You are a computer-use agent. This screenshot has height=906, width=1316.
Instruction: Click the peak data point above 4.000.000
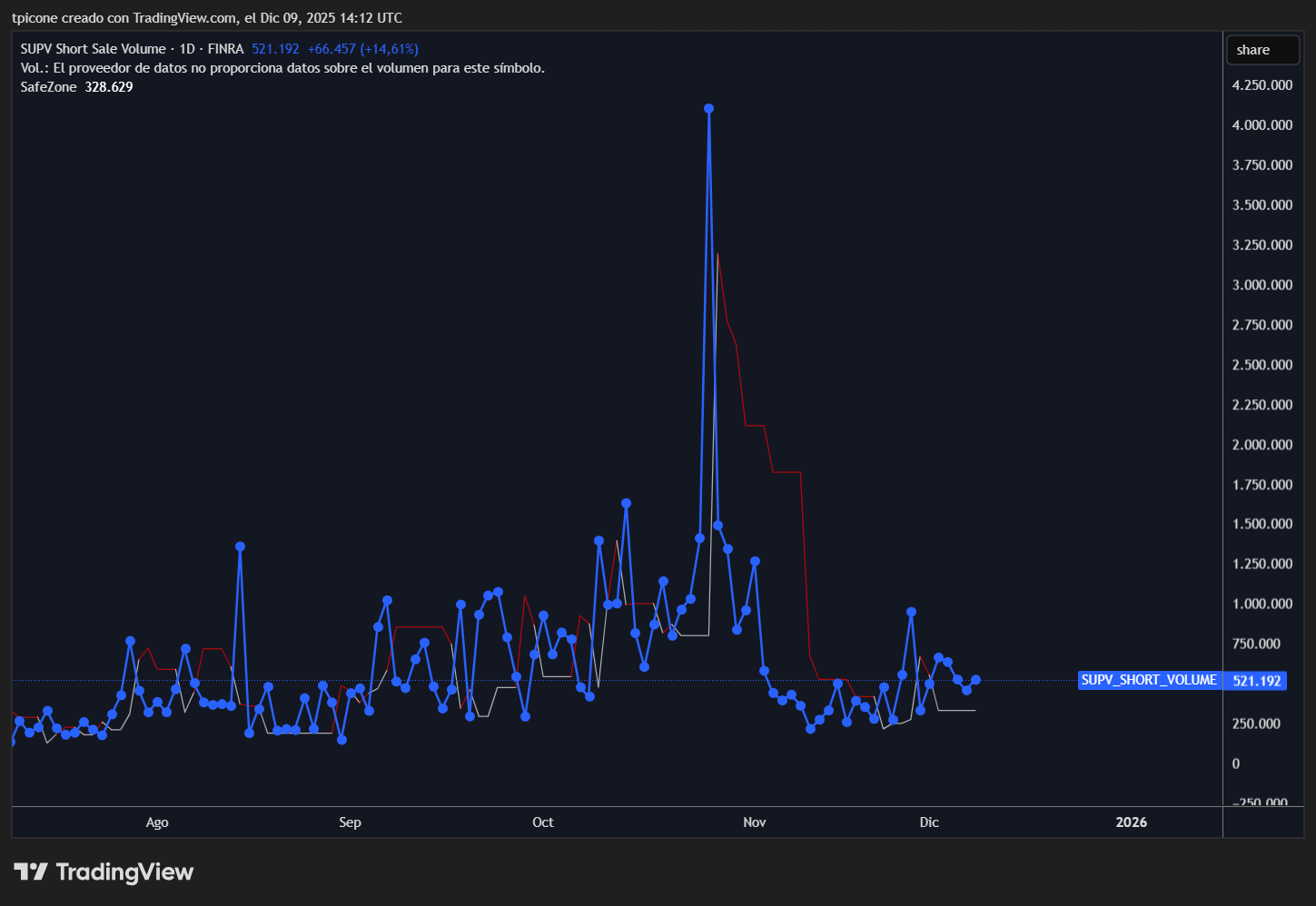tap(709, 108)
